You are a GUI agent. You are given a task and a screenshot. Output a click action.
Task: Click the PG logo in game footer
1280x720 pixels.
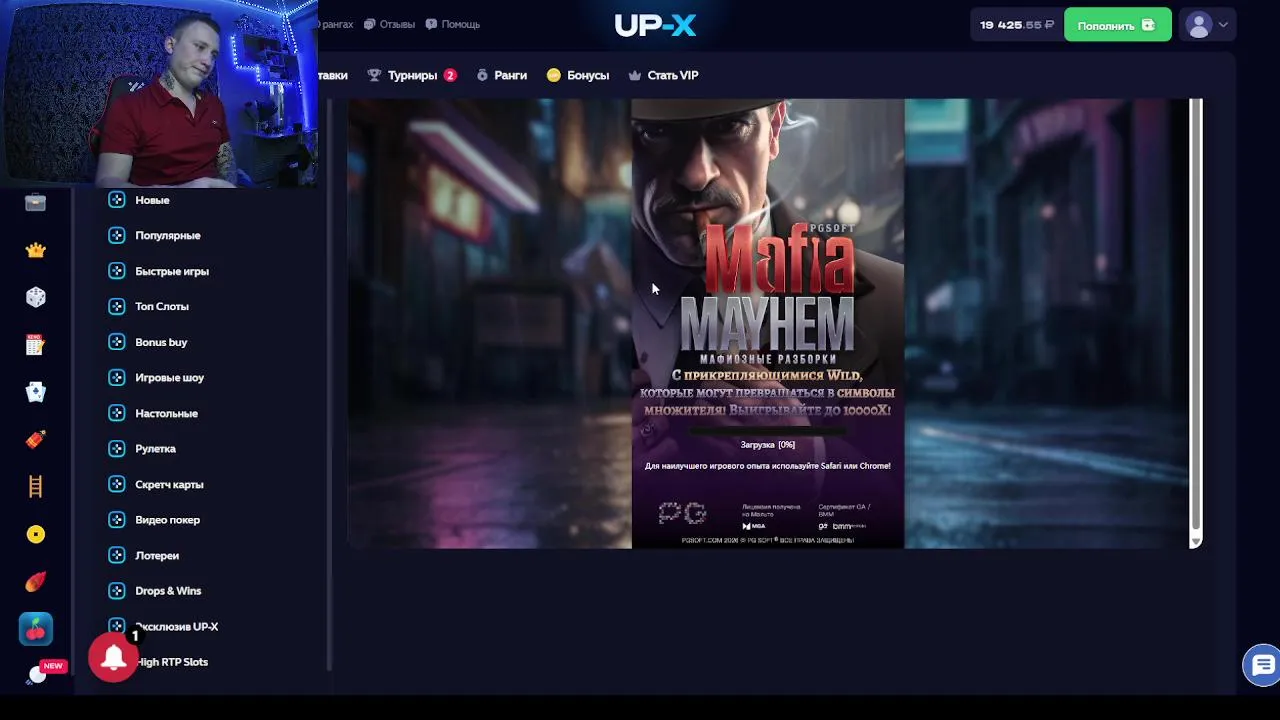682,514
